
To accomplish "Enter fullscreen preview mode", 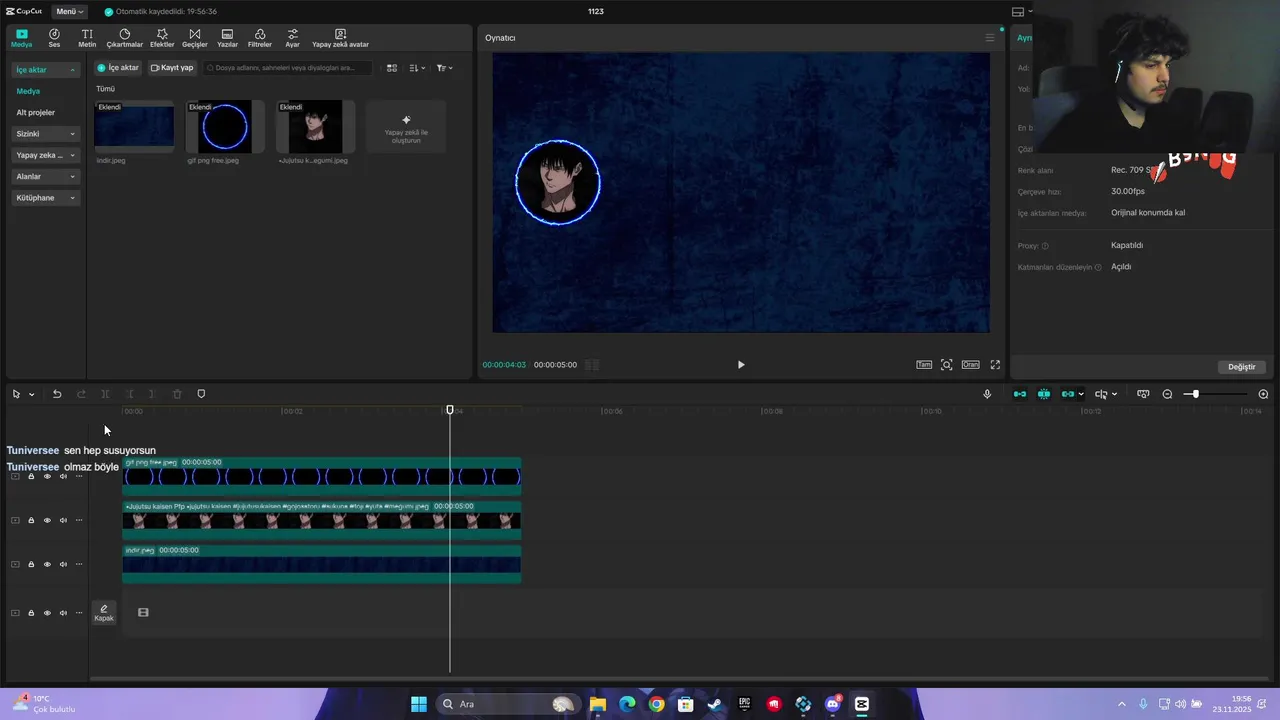I will [995, 365].
